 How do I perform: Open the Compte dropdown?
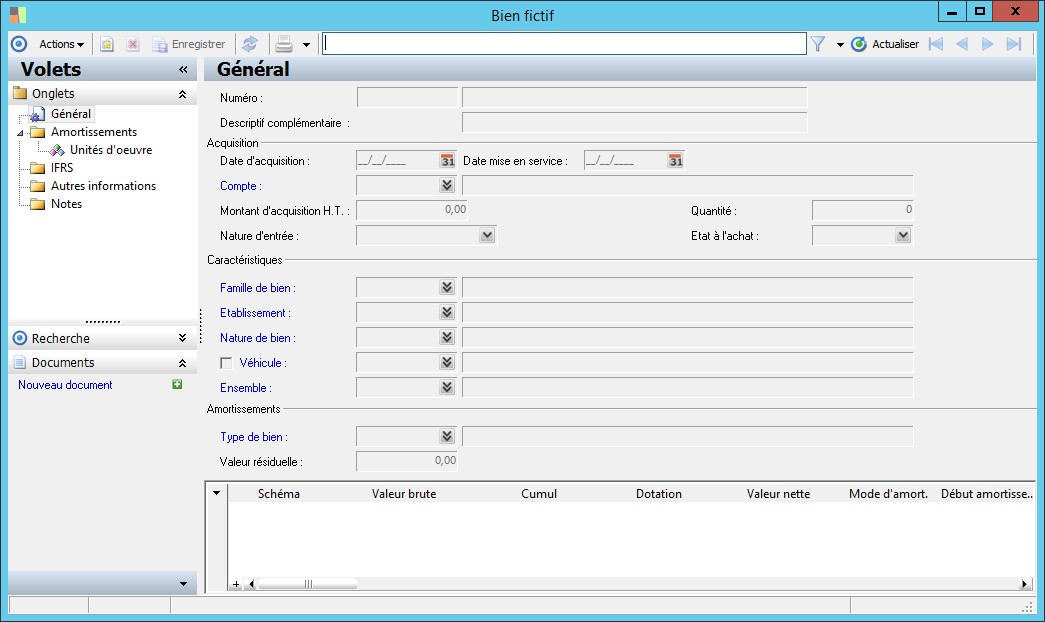(447, 185)
